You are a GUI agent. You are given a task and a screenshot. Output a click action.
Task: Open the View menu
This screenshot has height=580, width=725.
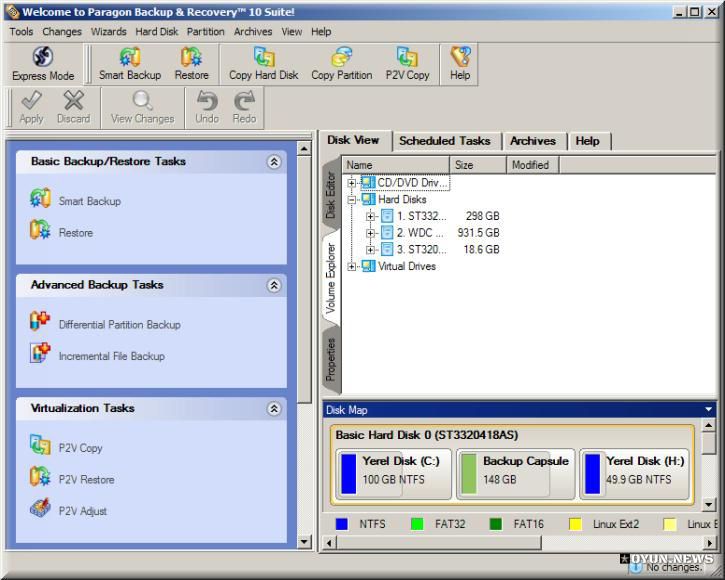[291, 31]
